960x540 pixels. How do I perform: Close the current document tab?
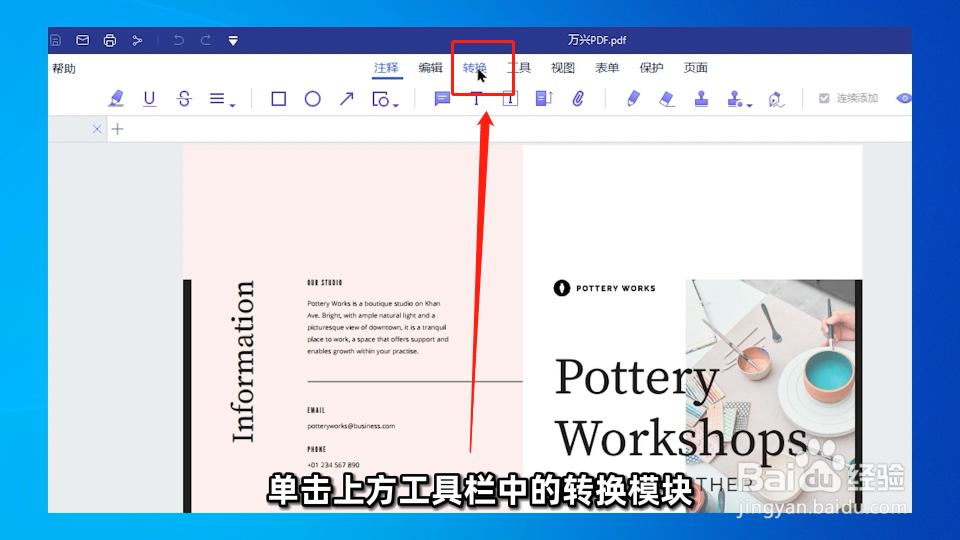[x=97, y=129]
